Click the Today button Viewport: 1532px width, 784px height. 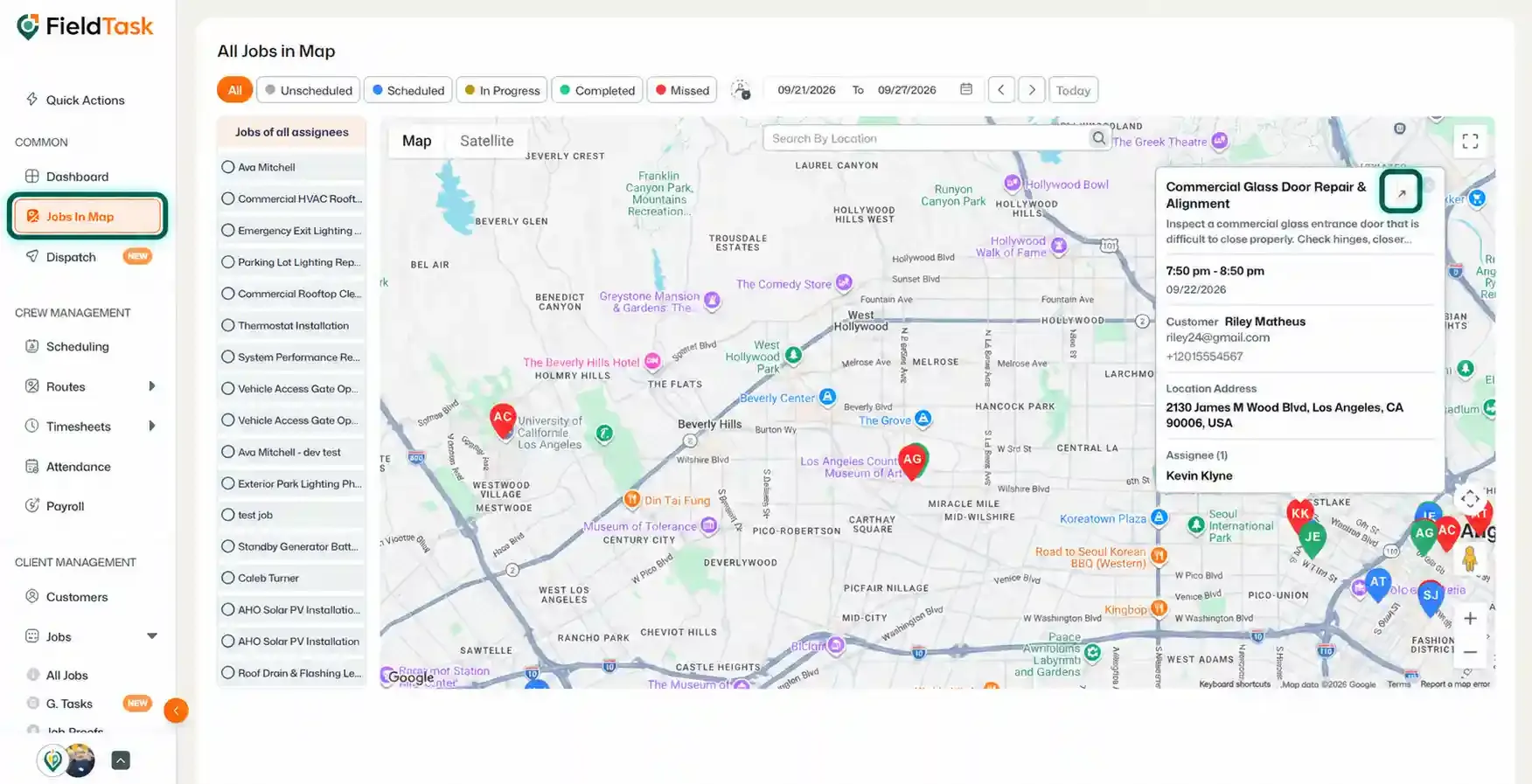click(1073, 90)
